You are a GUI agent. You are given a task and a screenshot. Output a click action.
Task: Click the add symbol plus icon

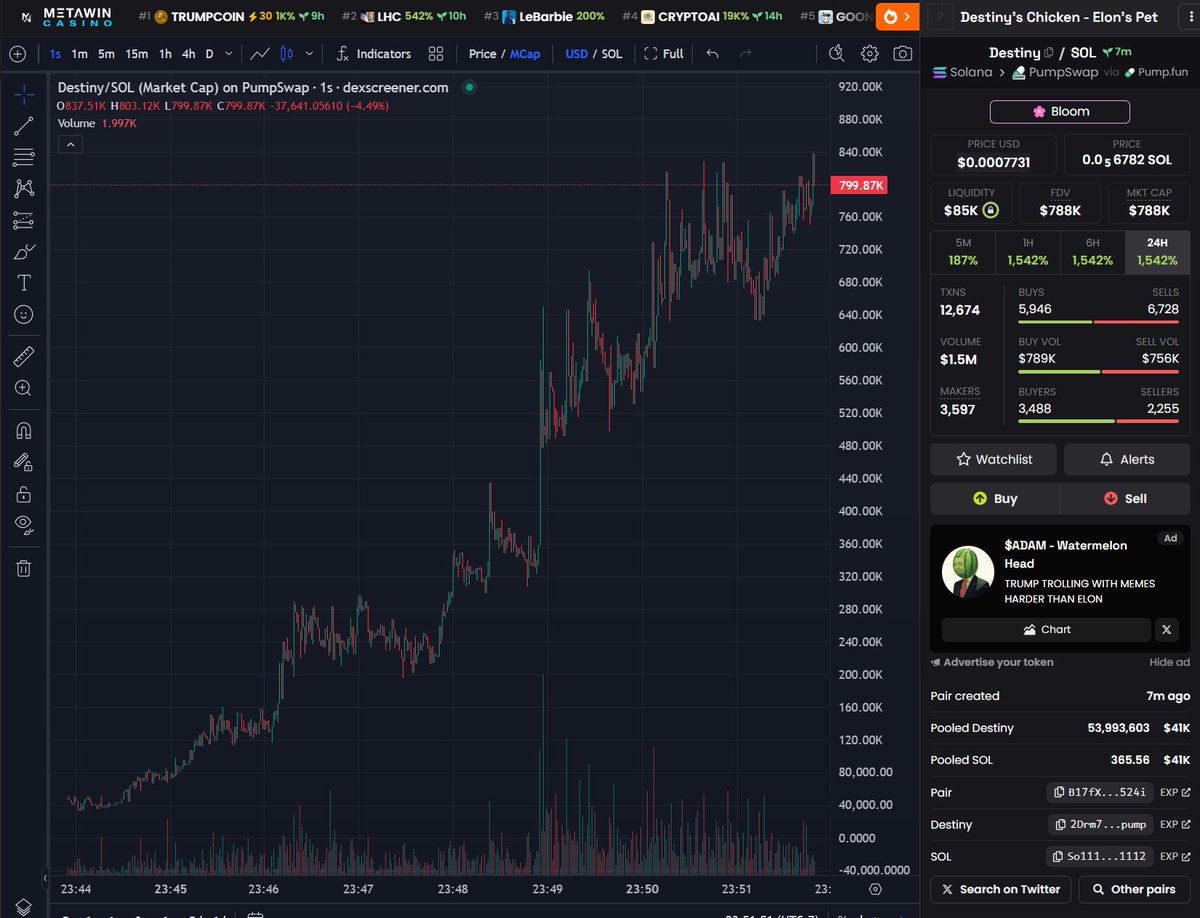tap(17, 54)
